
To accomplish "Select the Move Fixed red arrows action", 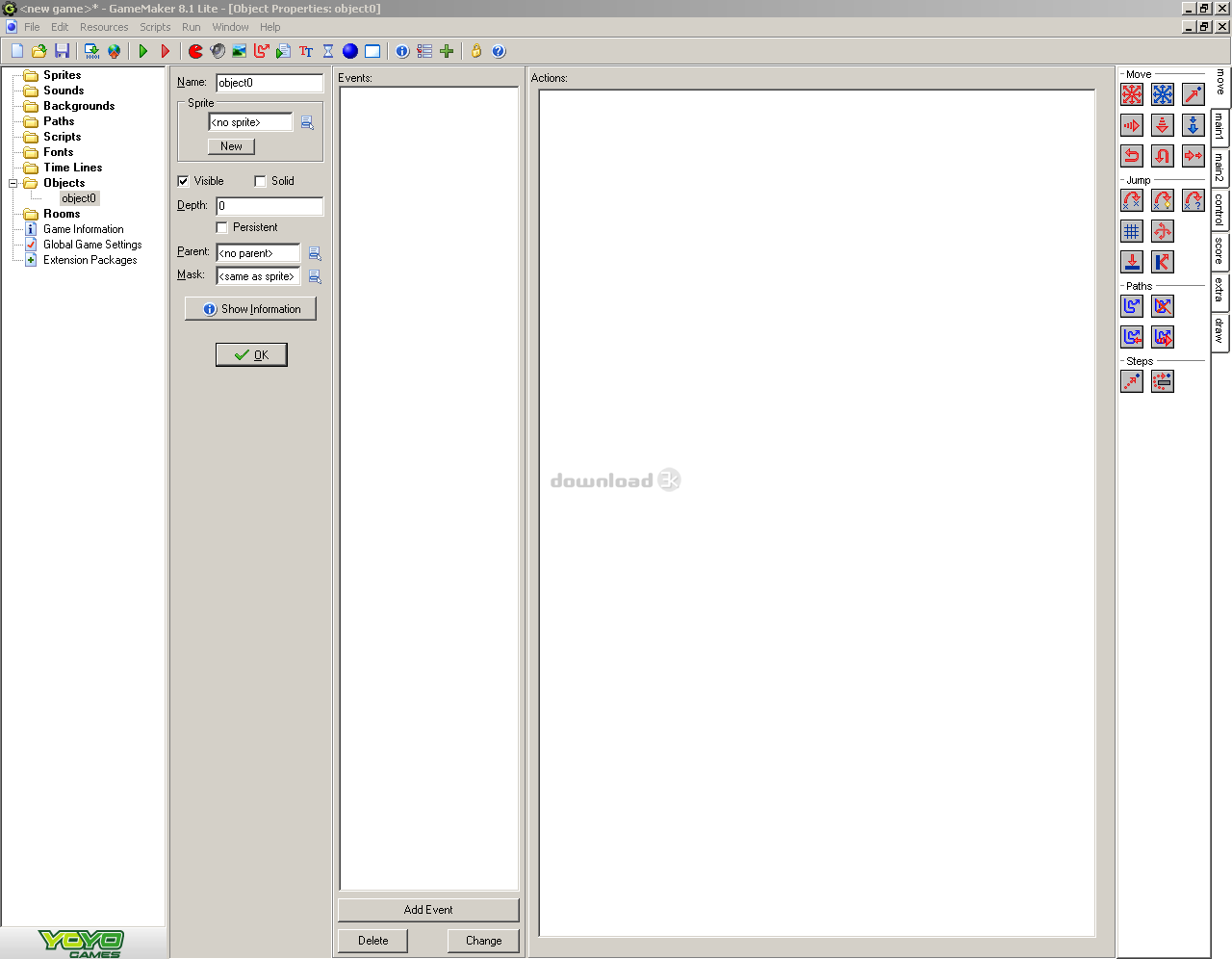I will tap(1132, 94).
